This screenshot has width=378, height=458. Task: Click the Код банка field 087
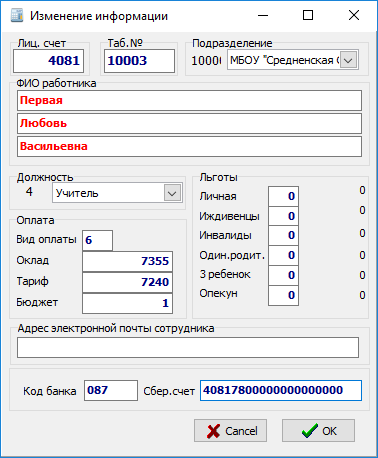[111, 390]
